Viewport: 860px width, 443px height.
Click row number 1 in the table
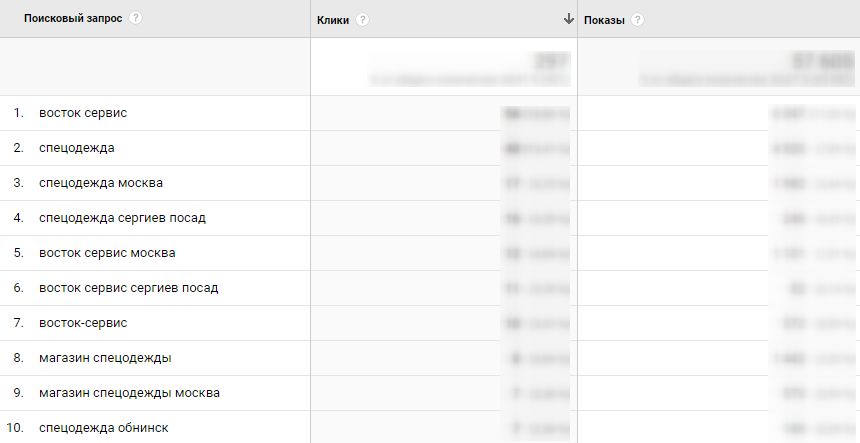(18, 113)
